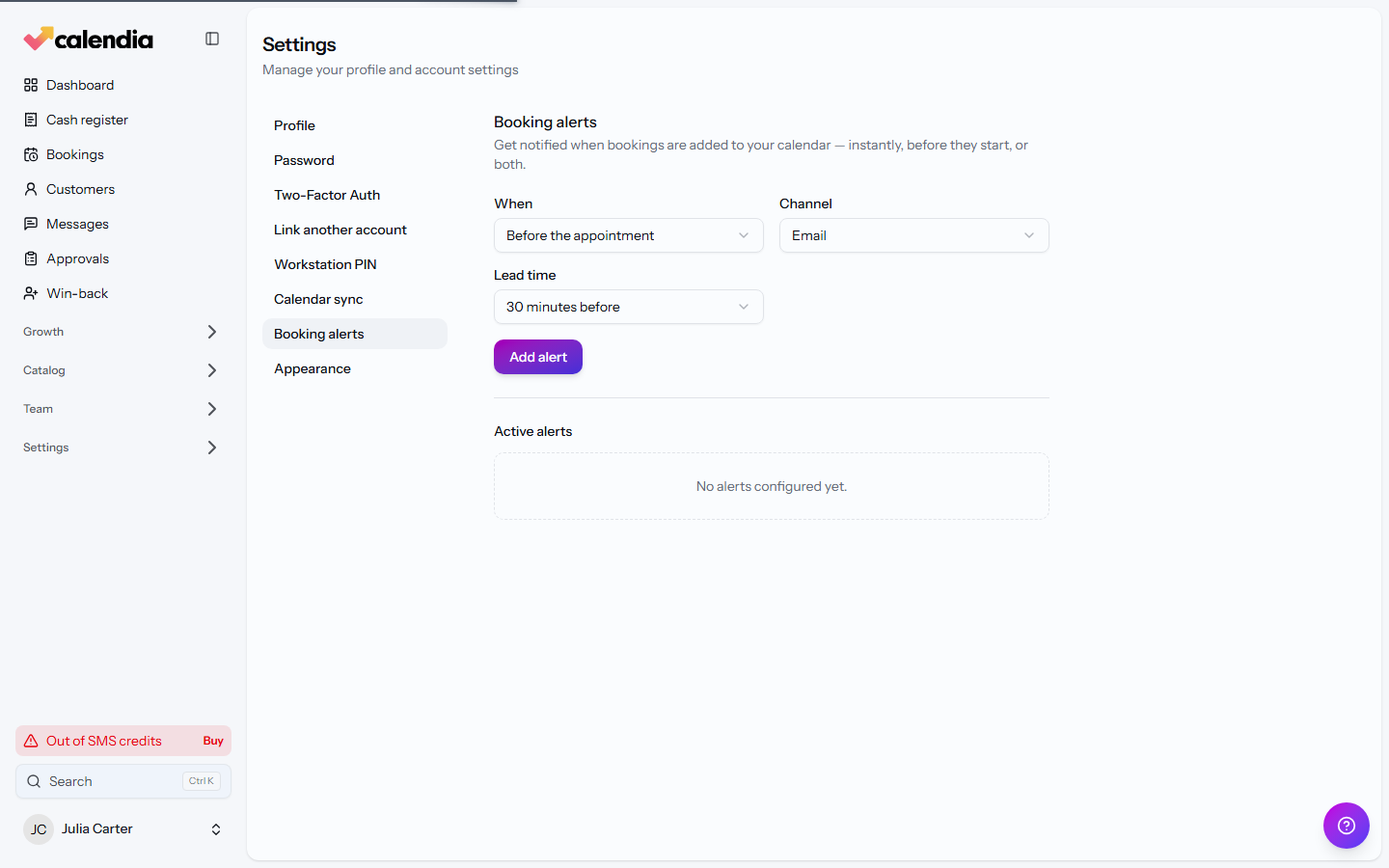1389x868 pixels.
Task: Click the Cash register receipt icon
Action: coord(31,120)
